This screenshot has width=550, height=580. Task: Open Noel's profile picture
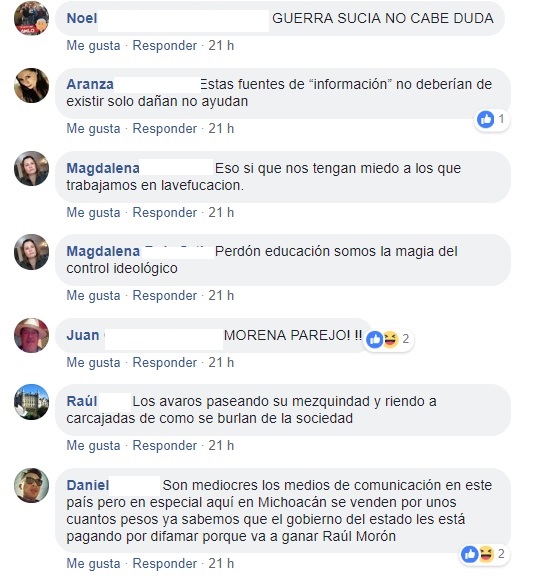(31, 18)
